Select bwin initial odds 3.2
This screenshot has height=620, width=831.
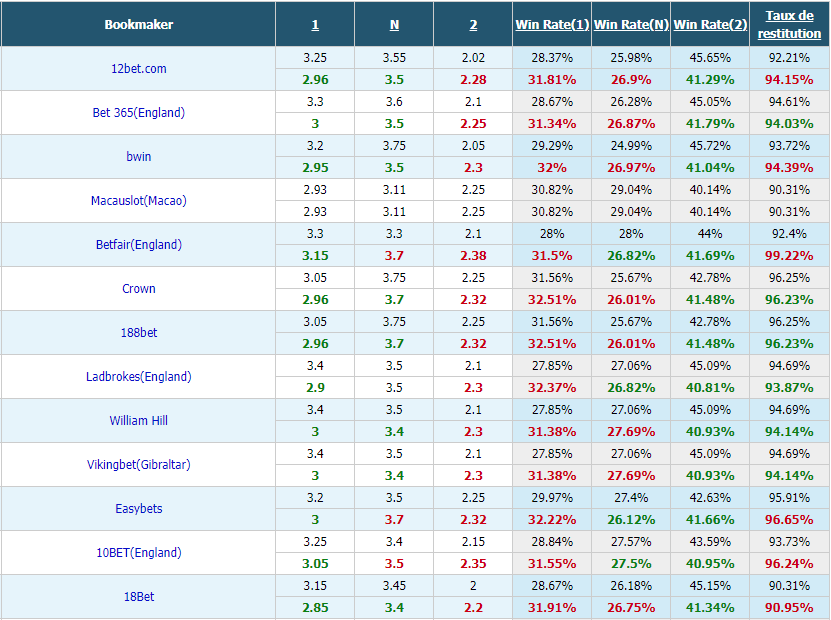coord(315,145)
